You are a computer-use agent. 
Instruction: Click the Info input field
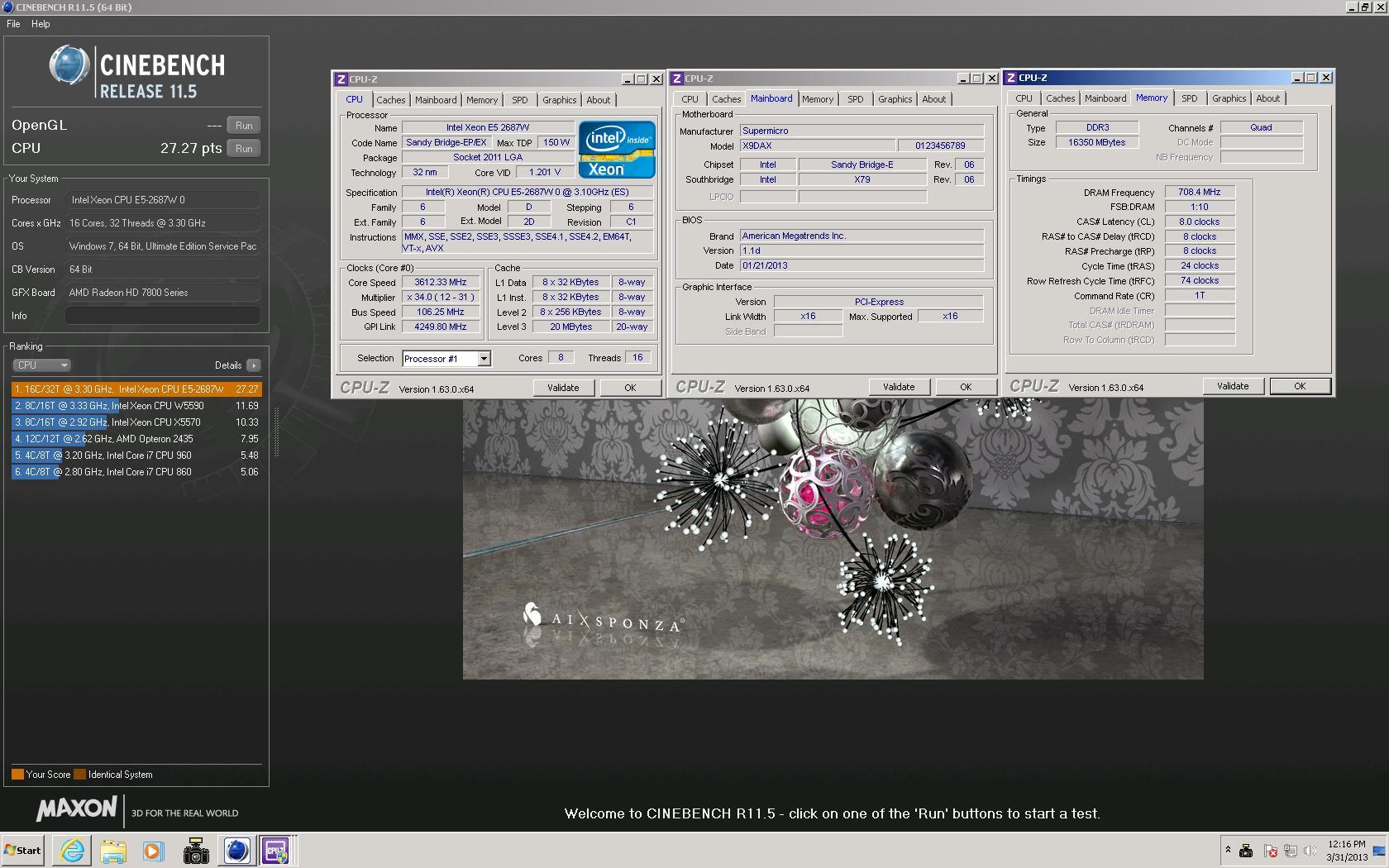(163, 316)
